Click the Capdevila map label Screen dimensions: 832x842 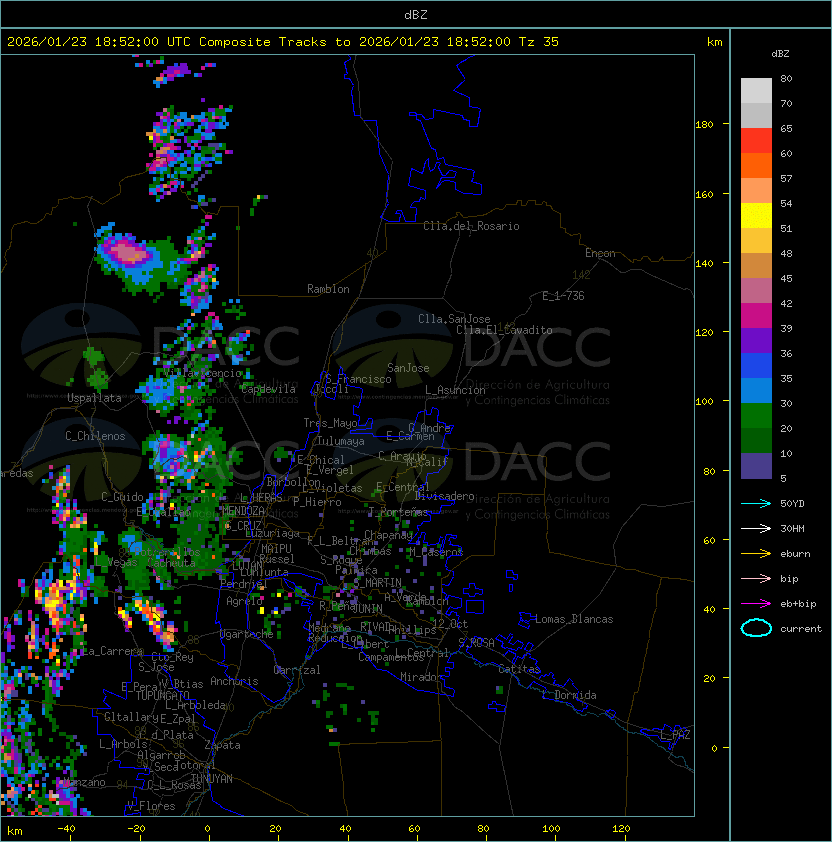pyautogui.click(x=268, y=389)
